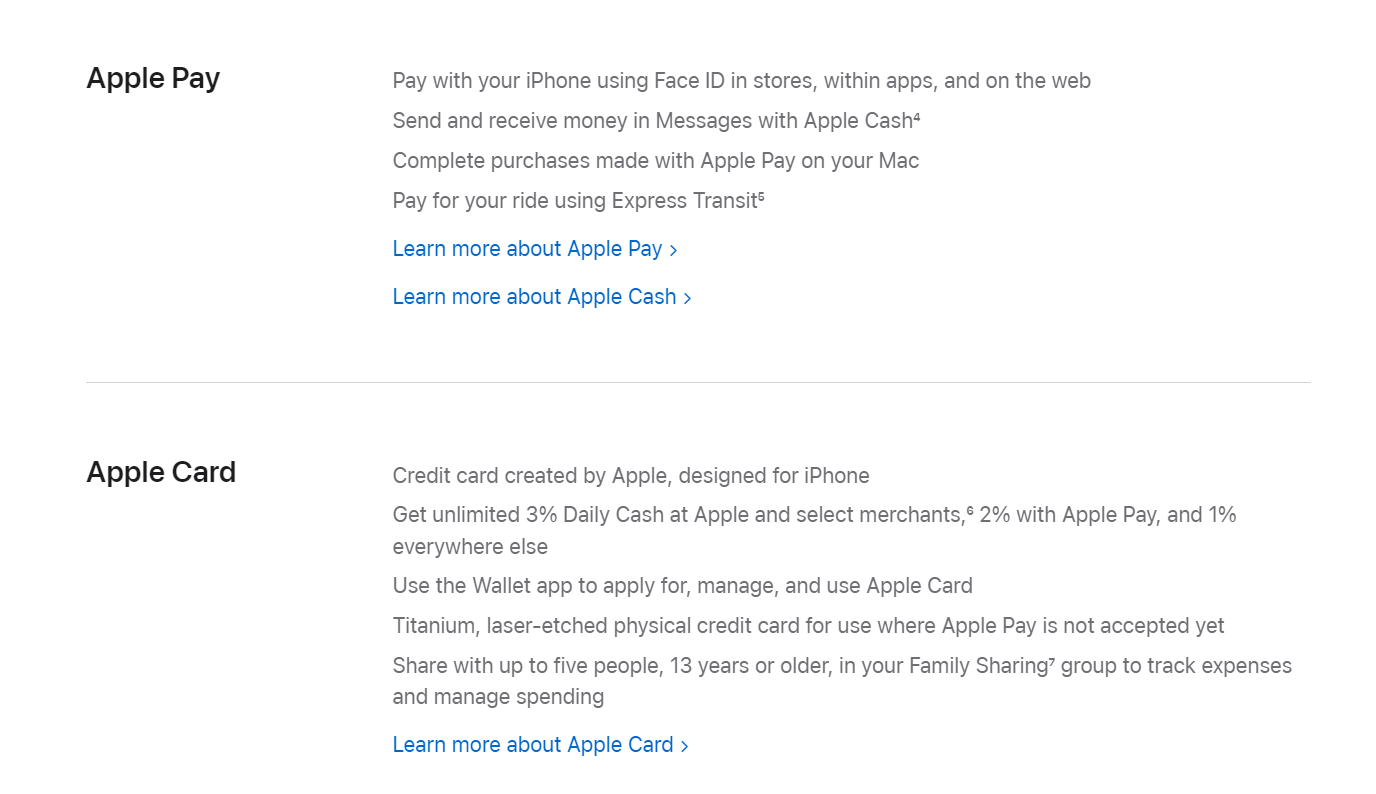Click the chevron after Learn more about Apple Pay
The height and width of the screenshot is (794, 1376).
tap(673, 250)
